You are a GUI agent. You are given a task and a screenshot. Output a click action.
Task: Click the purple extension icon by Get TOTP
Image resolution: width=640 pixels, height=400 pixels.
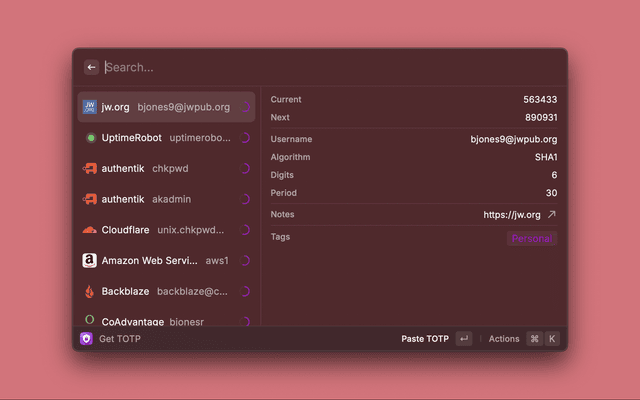click(86, 339)
